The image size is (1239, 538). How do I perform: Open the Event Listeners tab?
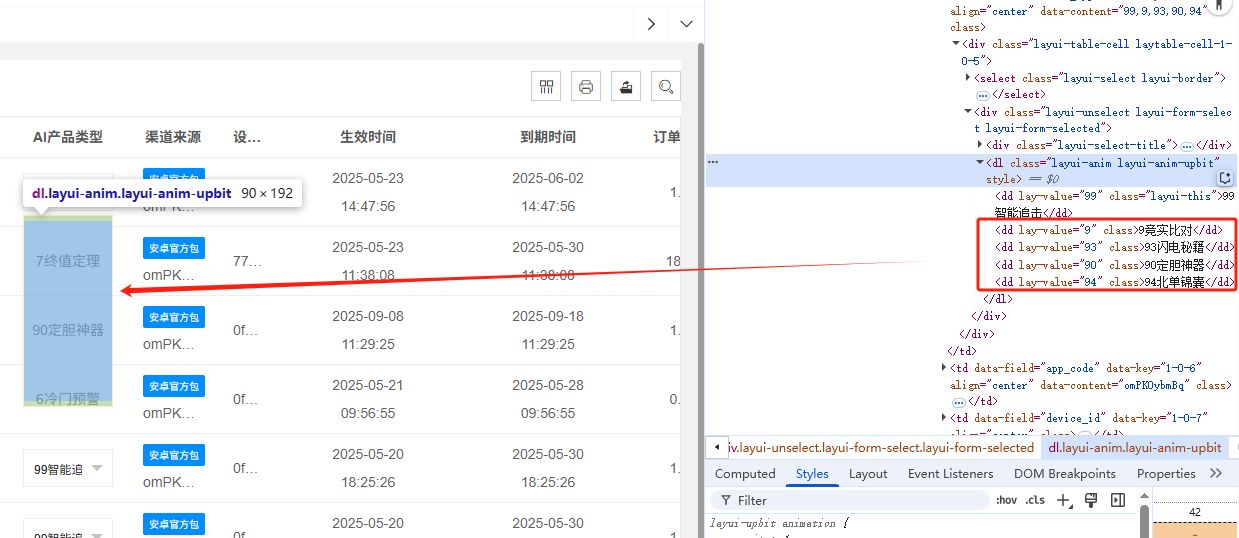tap(951, 474)
